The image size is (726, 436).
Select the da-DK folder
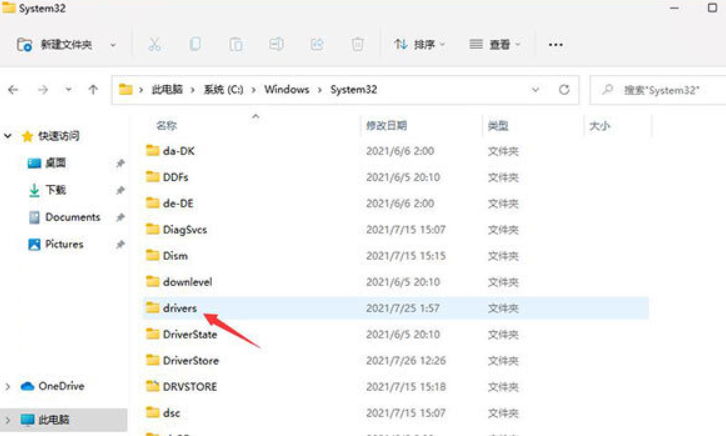tap(179, 151)
